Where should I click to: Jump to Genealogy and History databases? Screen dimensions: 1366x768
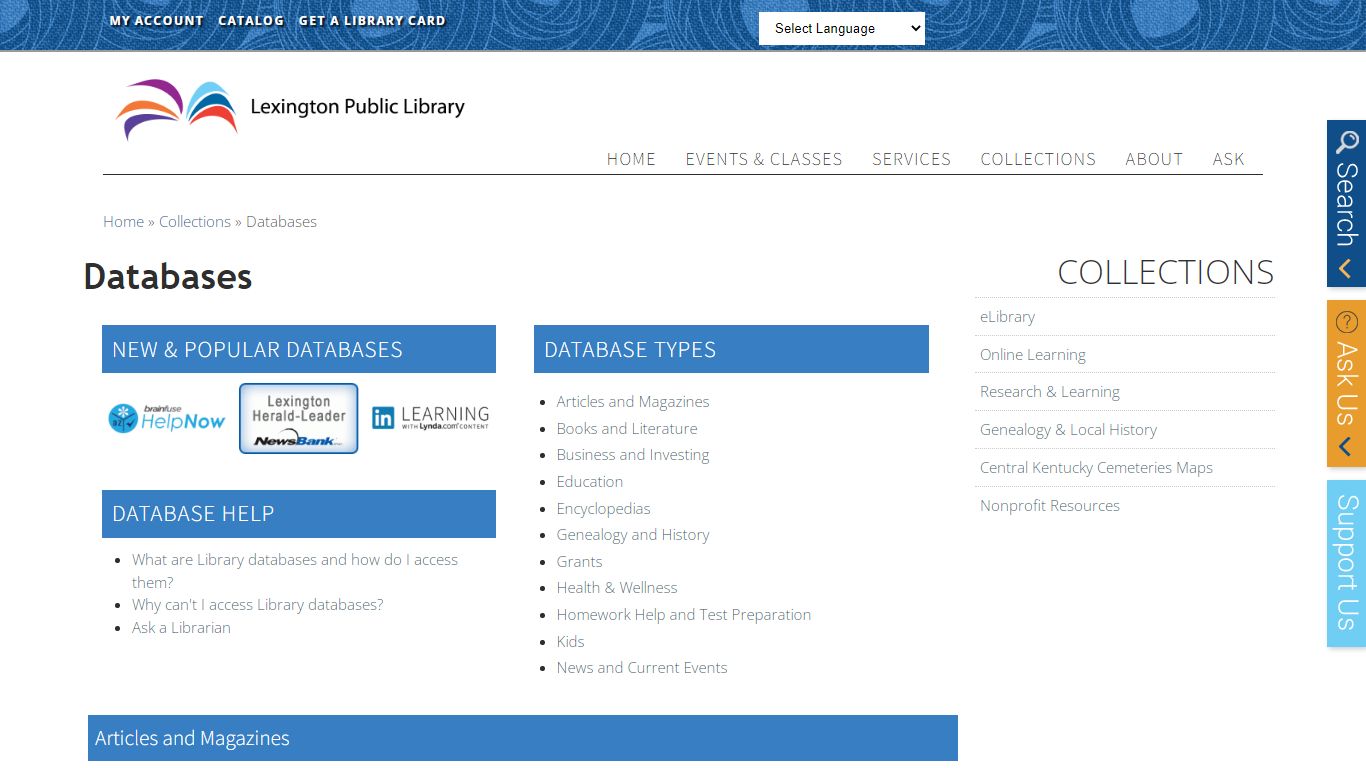[x=633, y=535]
